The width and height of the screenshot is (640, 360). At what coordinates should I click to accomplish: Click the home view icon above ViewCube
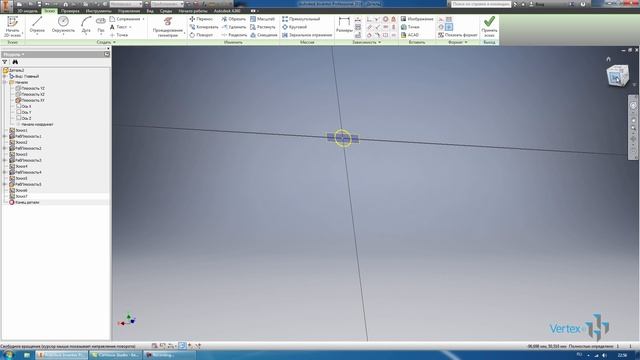[608, 59]
